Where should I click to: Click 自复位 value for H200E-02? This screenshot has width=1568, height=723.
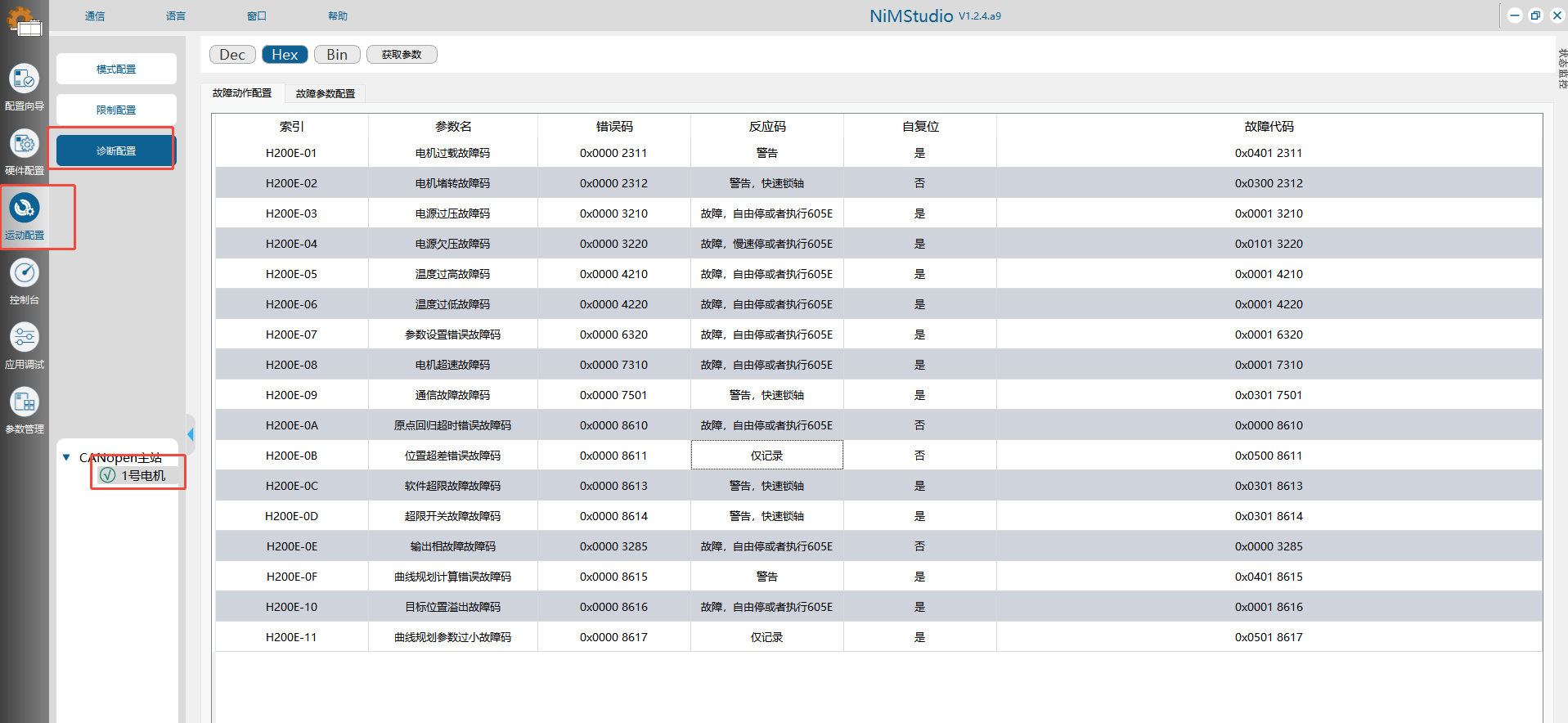tap(920, 182)
